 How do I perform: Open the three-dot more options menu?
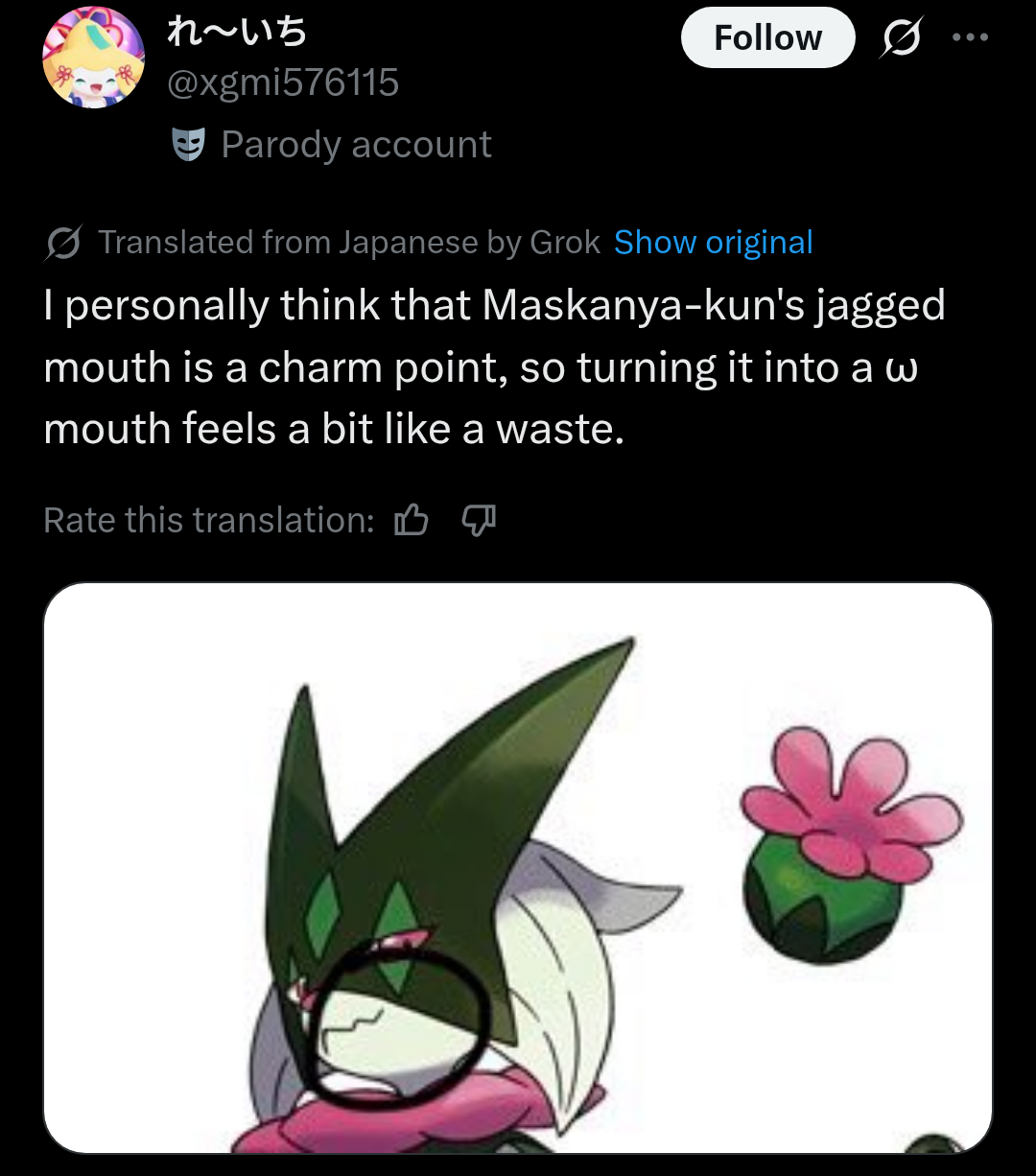tap(968, 37)
